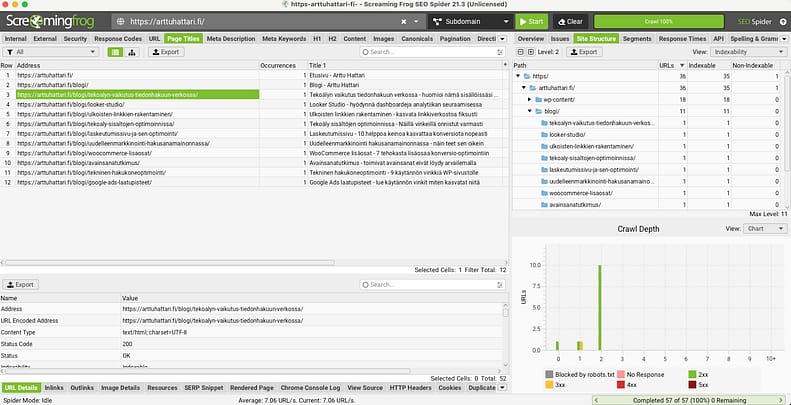Open the Indexability view dropdown
Image resolution: width=791 pixels, height=405 pixels.
[747, 51]
